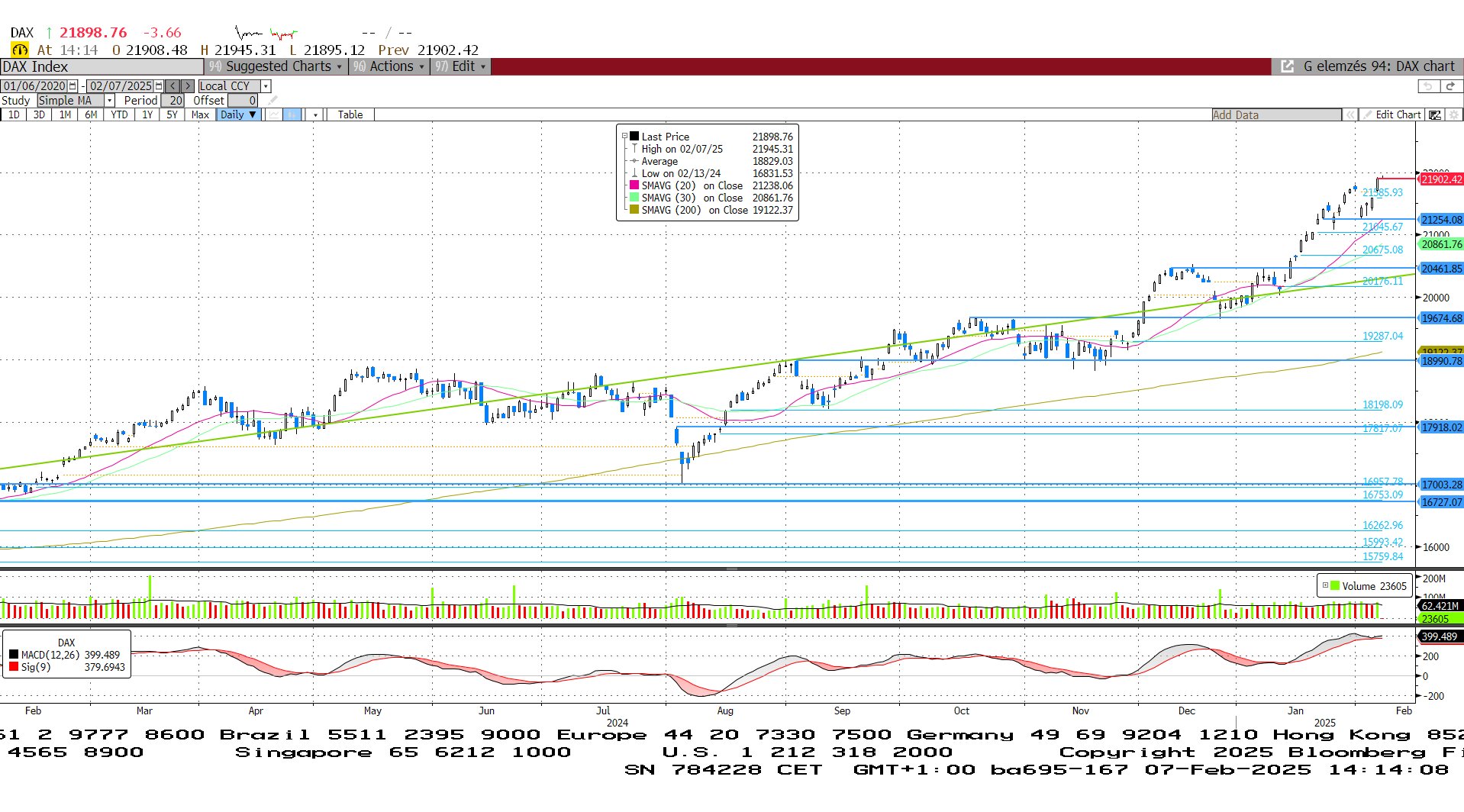Open the Suggested Charts menu

click(276, 66)
